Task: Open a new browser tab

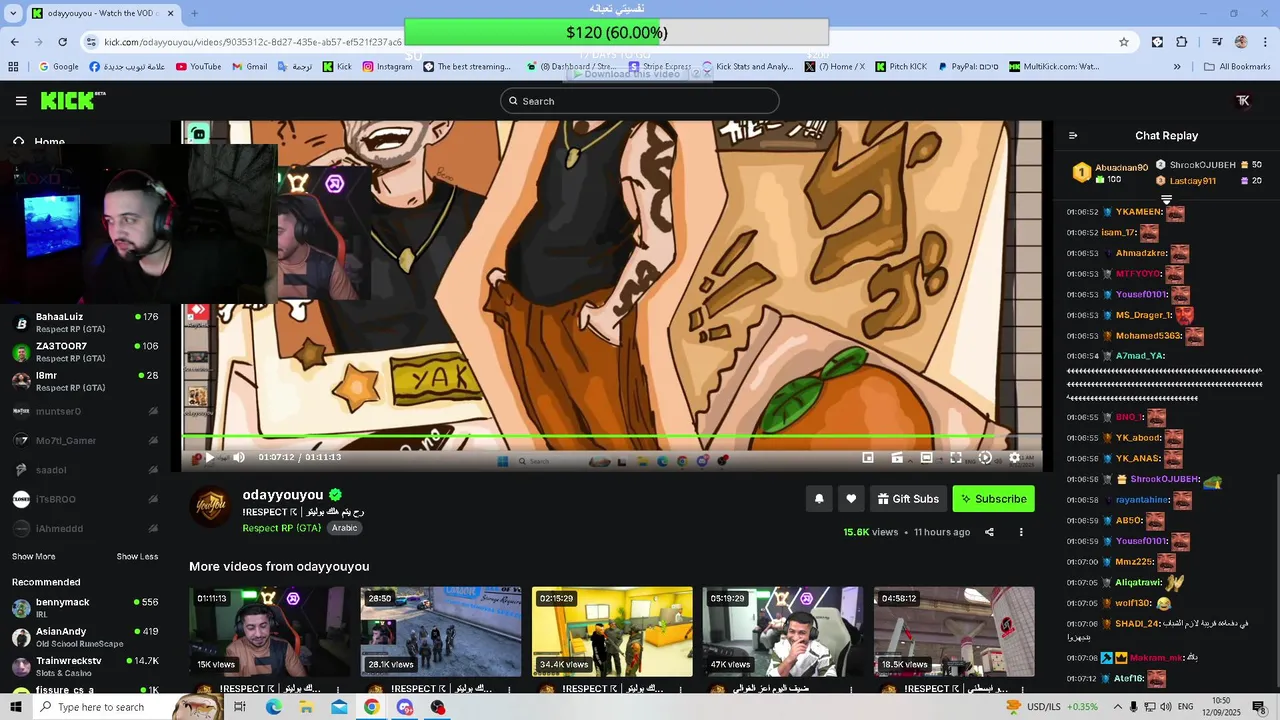Action: coord(194,14)
